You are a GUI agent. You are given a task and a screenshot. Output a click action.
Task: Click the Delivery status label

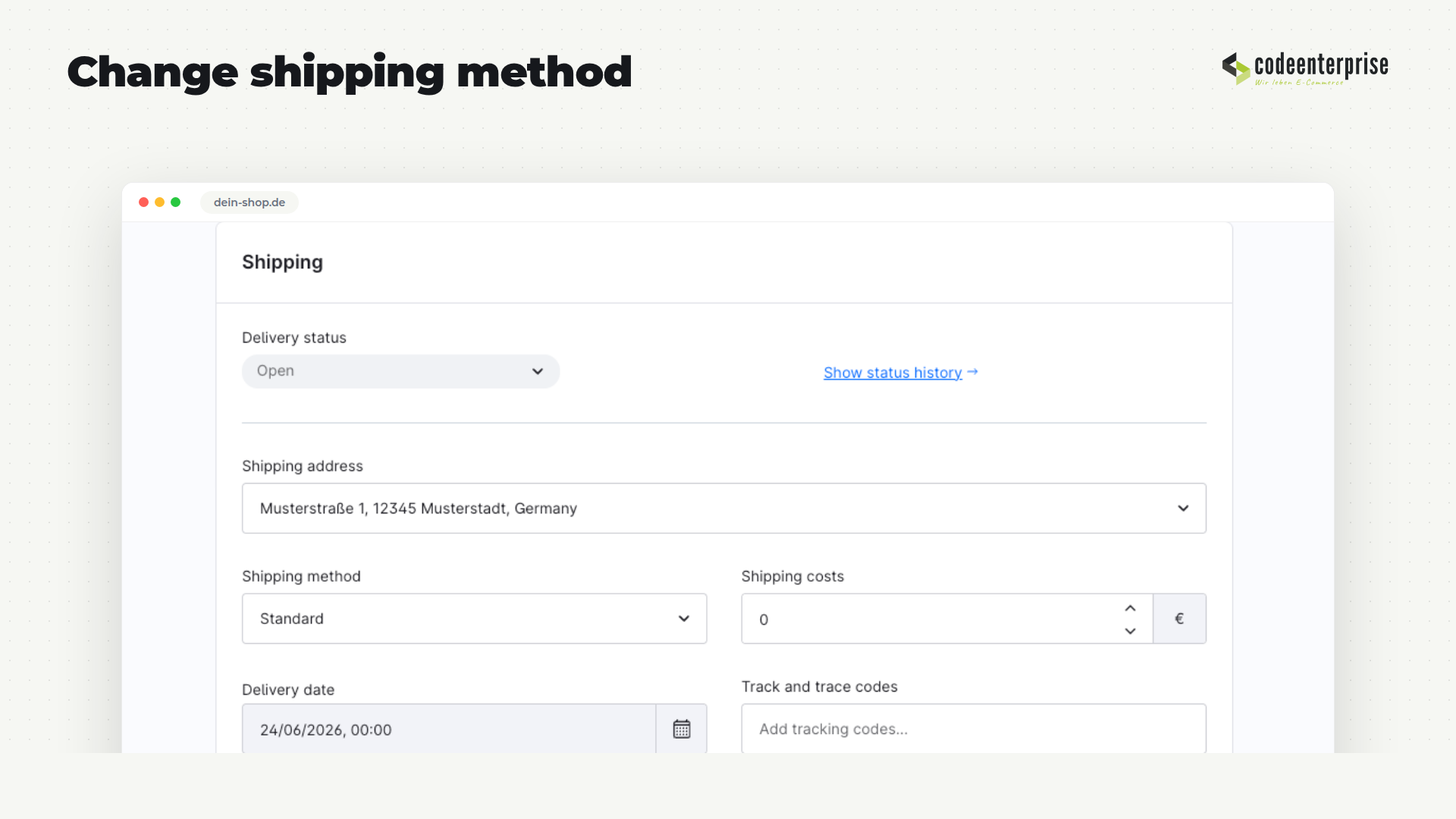(x=294, y=337)
